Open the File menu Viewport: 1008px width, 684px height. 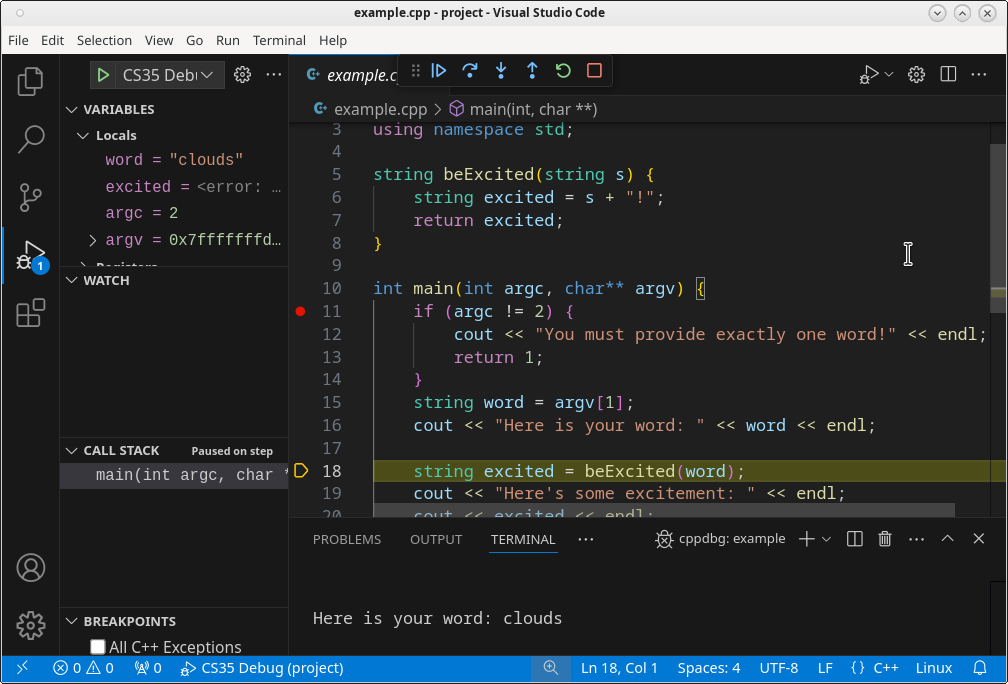[x=18, y=40]
